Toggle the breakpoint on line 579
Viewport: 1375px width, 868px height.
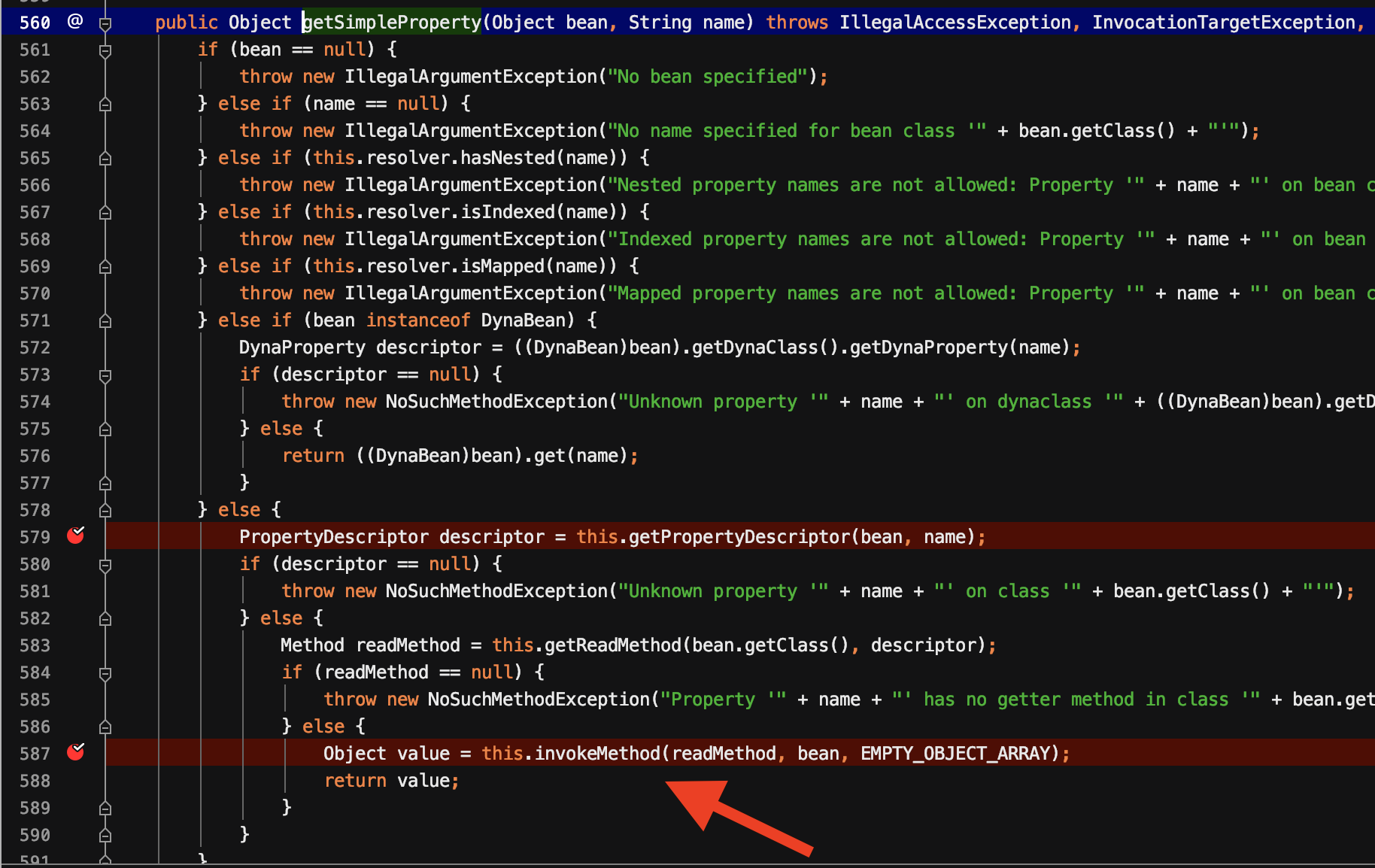point(75,536)
